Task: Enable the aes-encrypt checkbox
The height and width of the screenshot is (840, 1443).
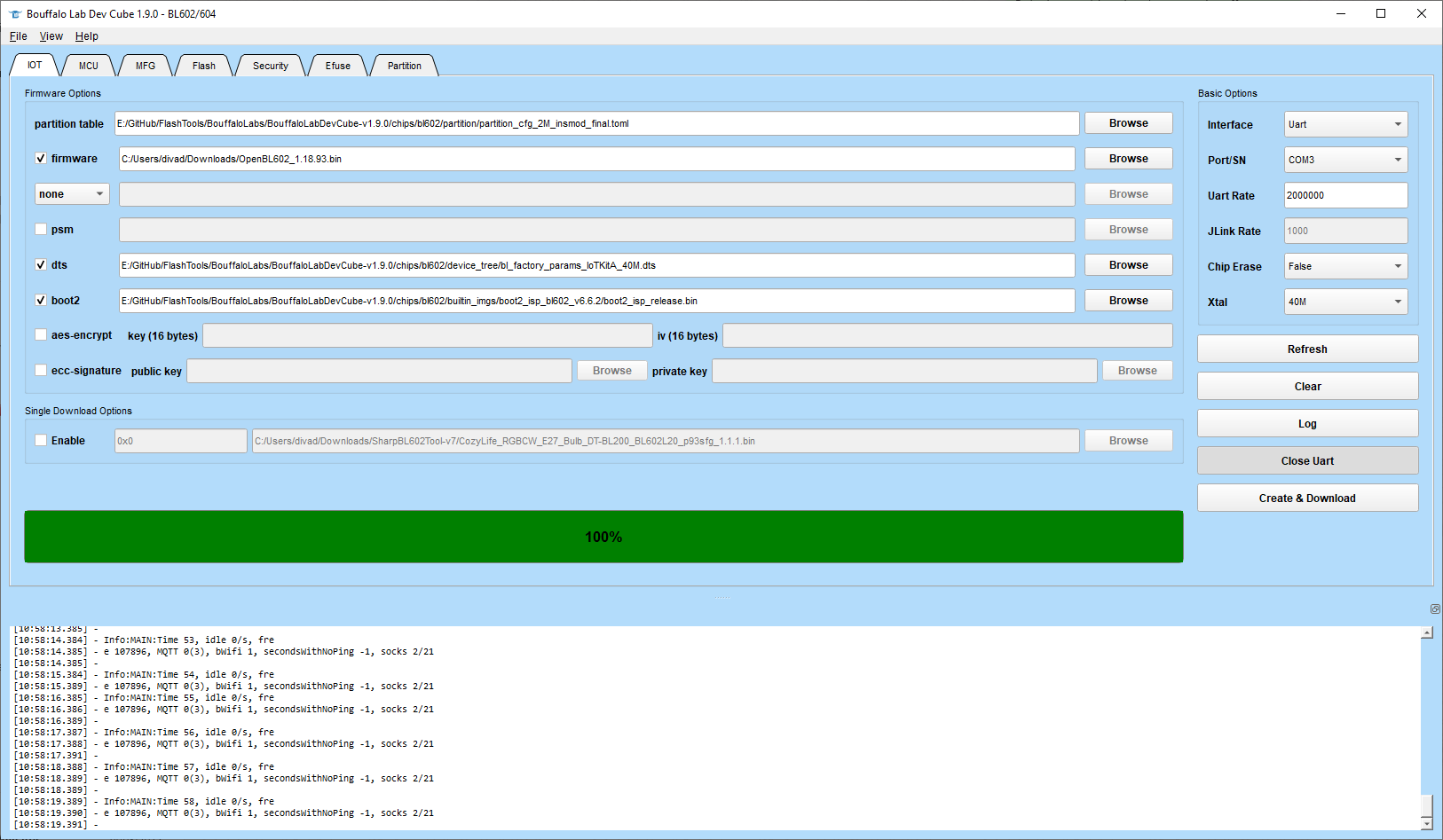Action: [41, 335]
